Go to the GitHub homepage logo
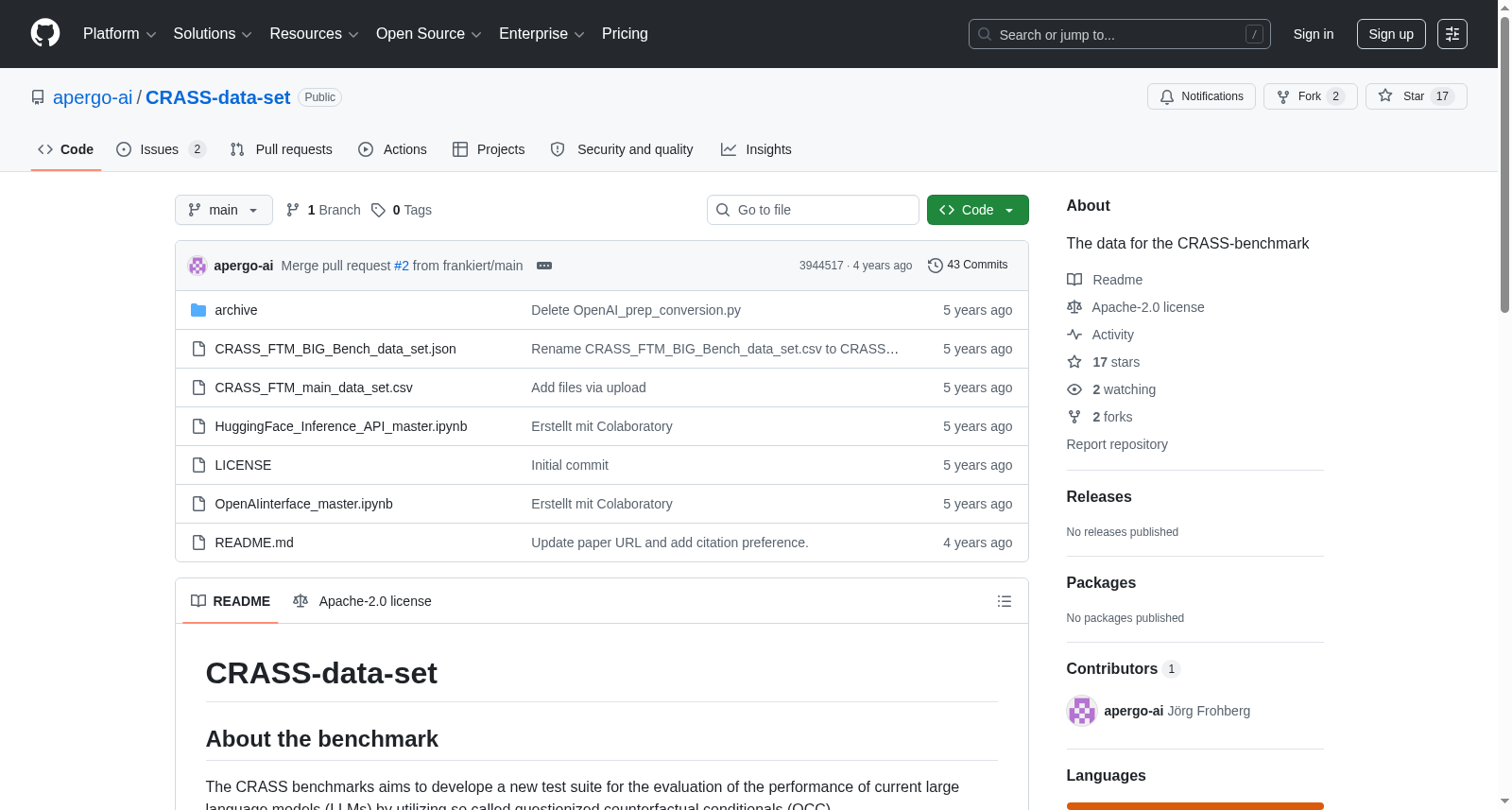The image size is (1512, 810). tap(45, 34)
